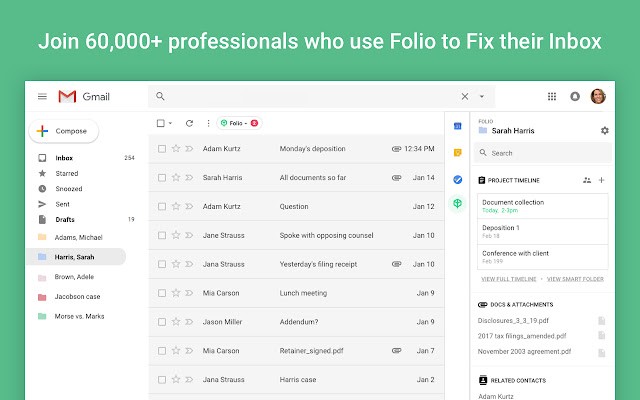Image resolution: width=640 pixels, height=400 pixels.
Task: Open Google Keep side panel icon
Action: click(457, 153)
